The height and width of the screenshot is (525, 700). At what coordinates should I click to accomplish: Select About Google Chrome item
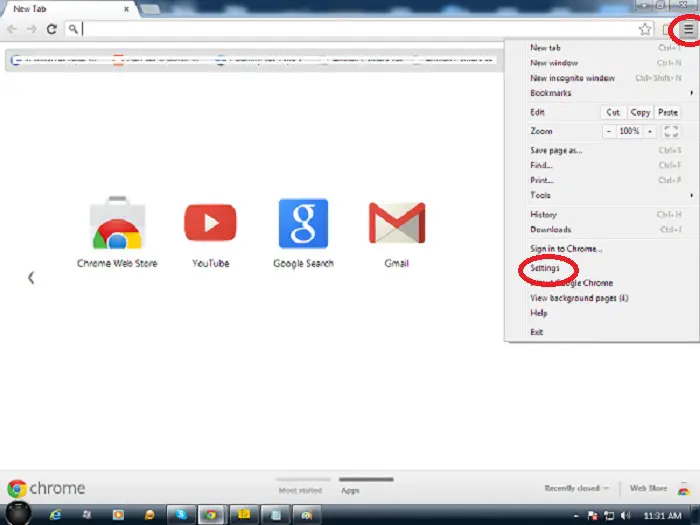(601, 283)
